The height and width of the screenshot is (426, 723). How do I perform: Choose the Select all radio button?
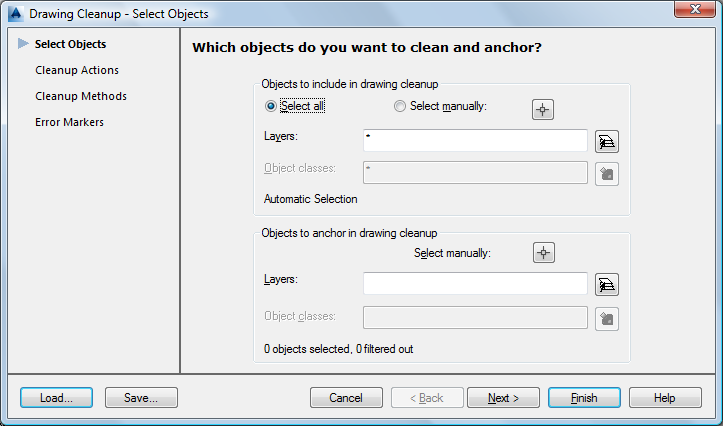pyautogui.click(x=270, y=106)
